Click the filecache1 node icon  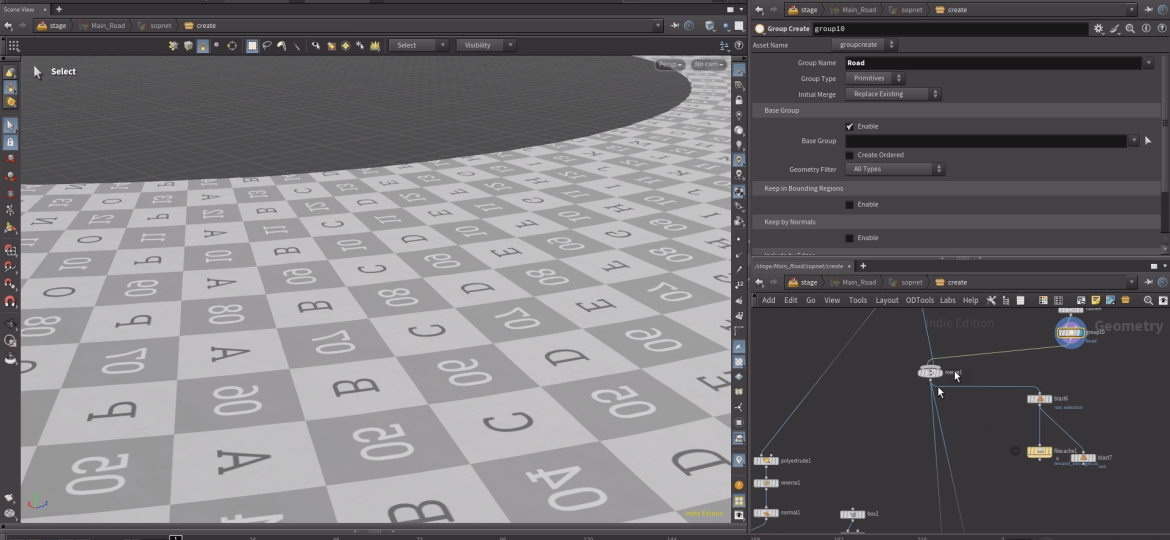1039,452
